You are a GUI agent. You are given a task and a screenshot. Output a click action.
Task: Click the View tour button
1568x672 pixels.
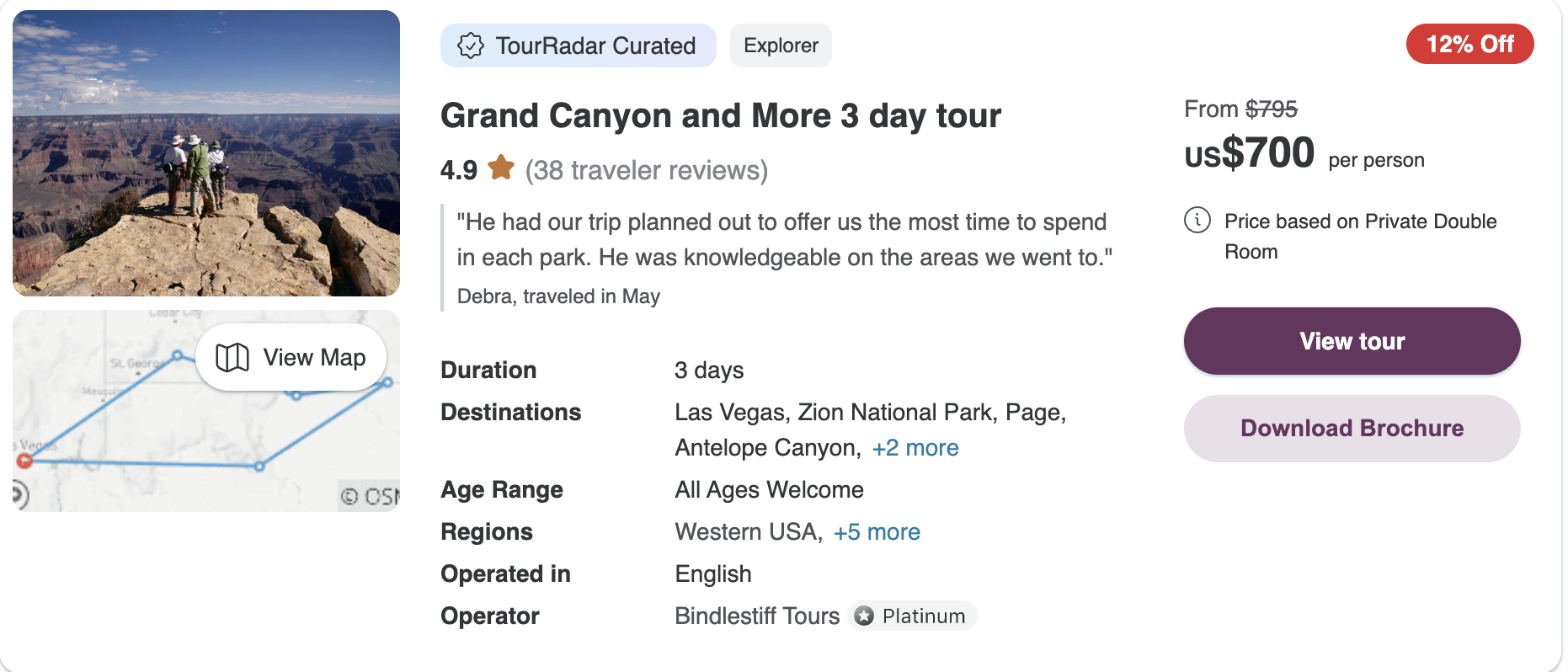coord(1351,341)
